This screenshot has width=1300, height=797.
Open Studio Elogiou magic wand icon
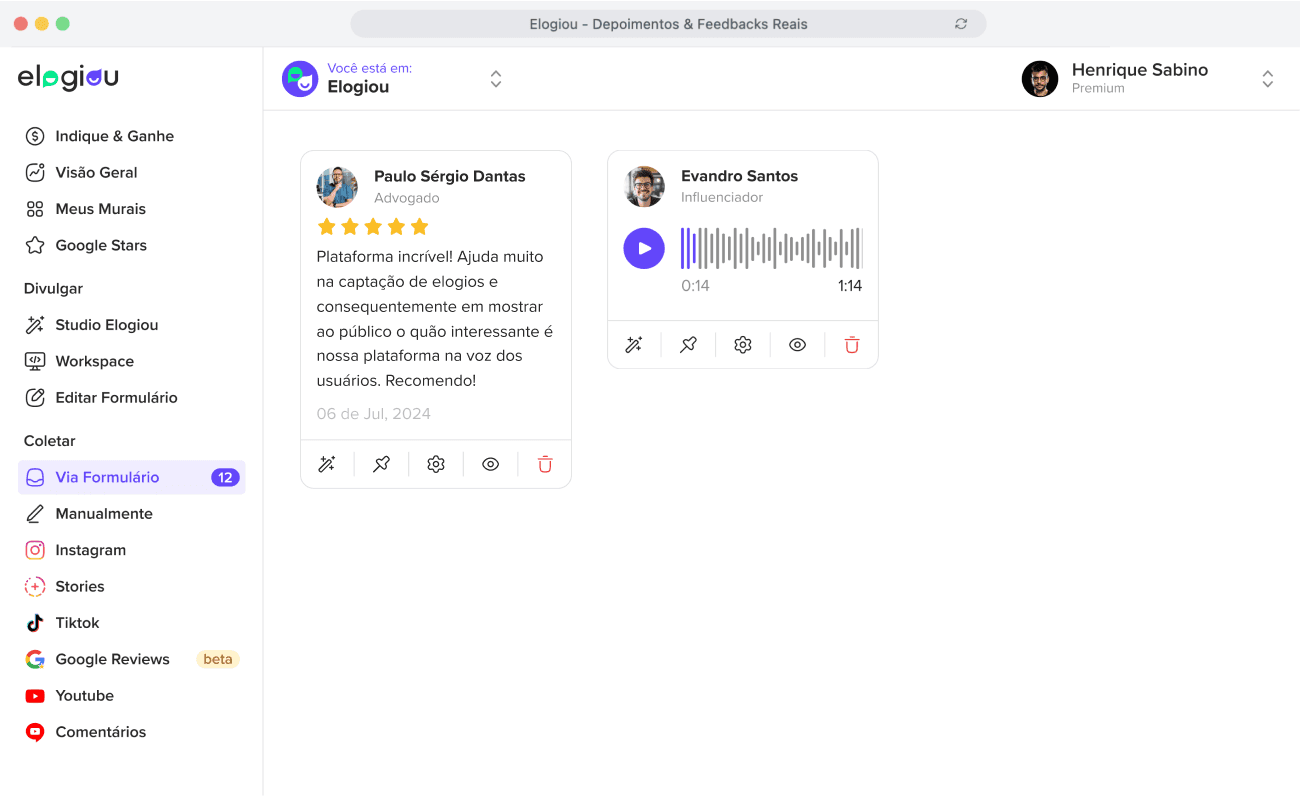tap(35, 325)
